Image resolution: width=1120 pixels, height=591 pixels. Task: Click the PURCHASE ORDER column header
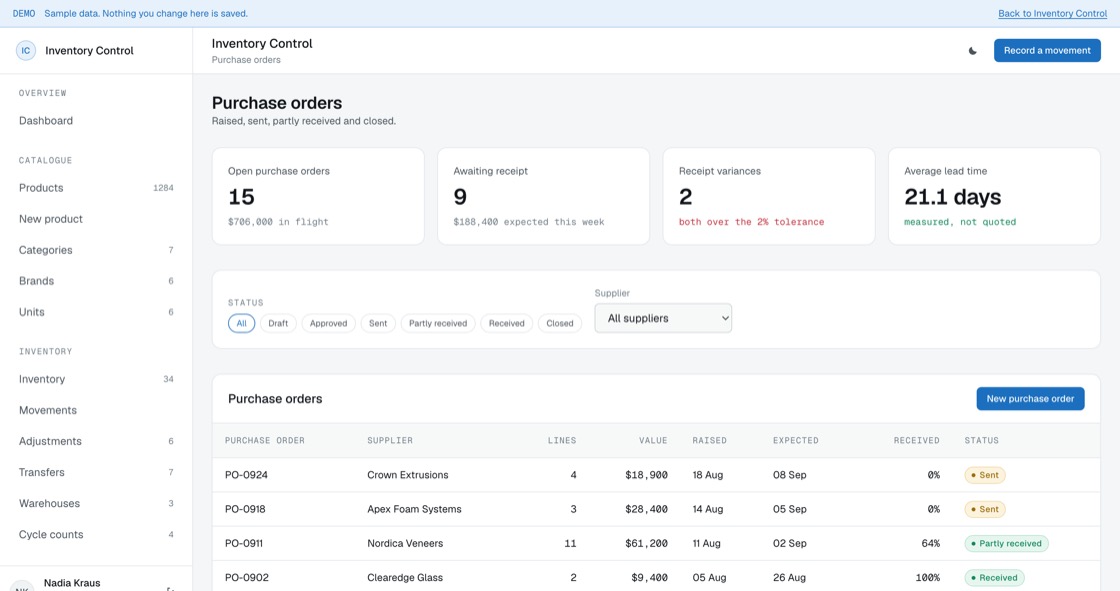pos(265,440)
